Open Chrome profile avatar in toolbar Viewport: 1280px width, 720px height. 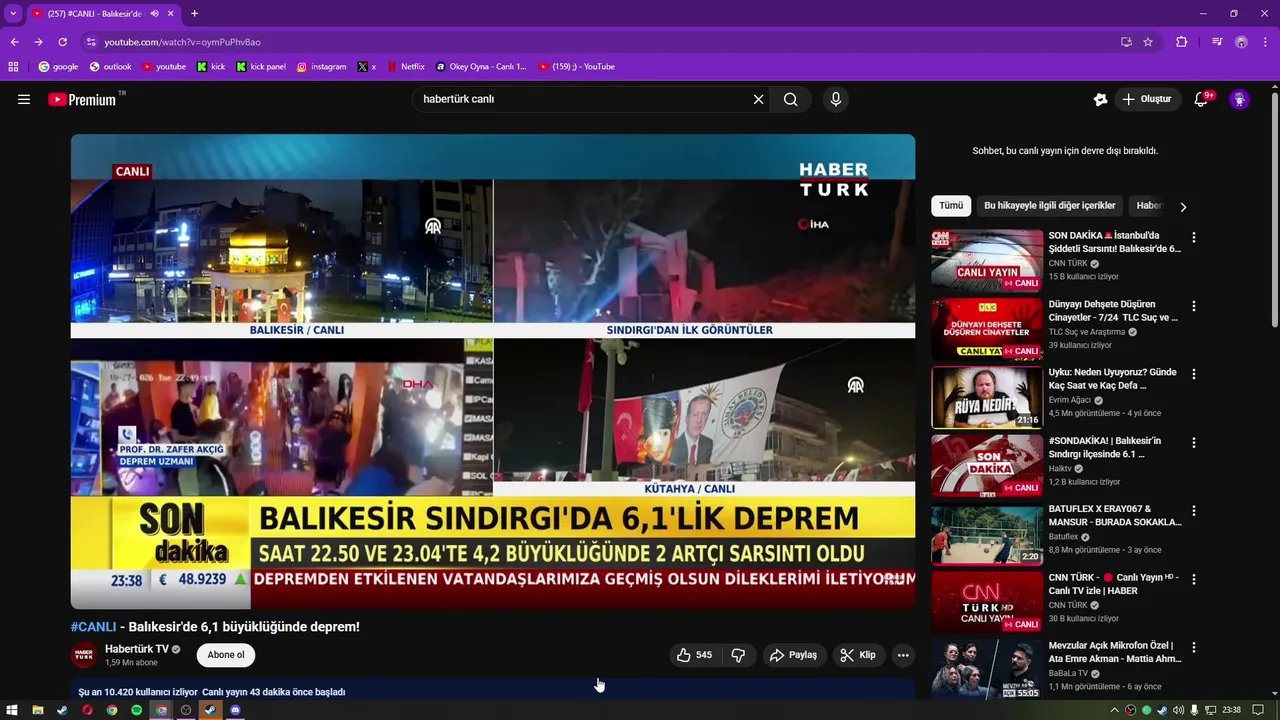(x=1241, y=42)
